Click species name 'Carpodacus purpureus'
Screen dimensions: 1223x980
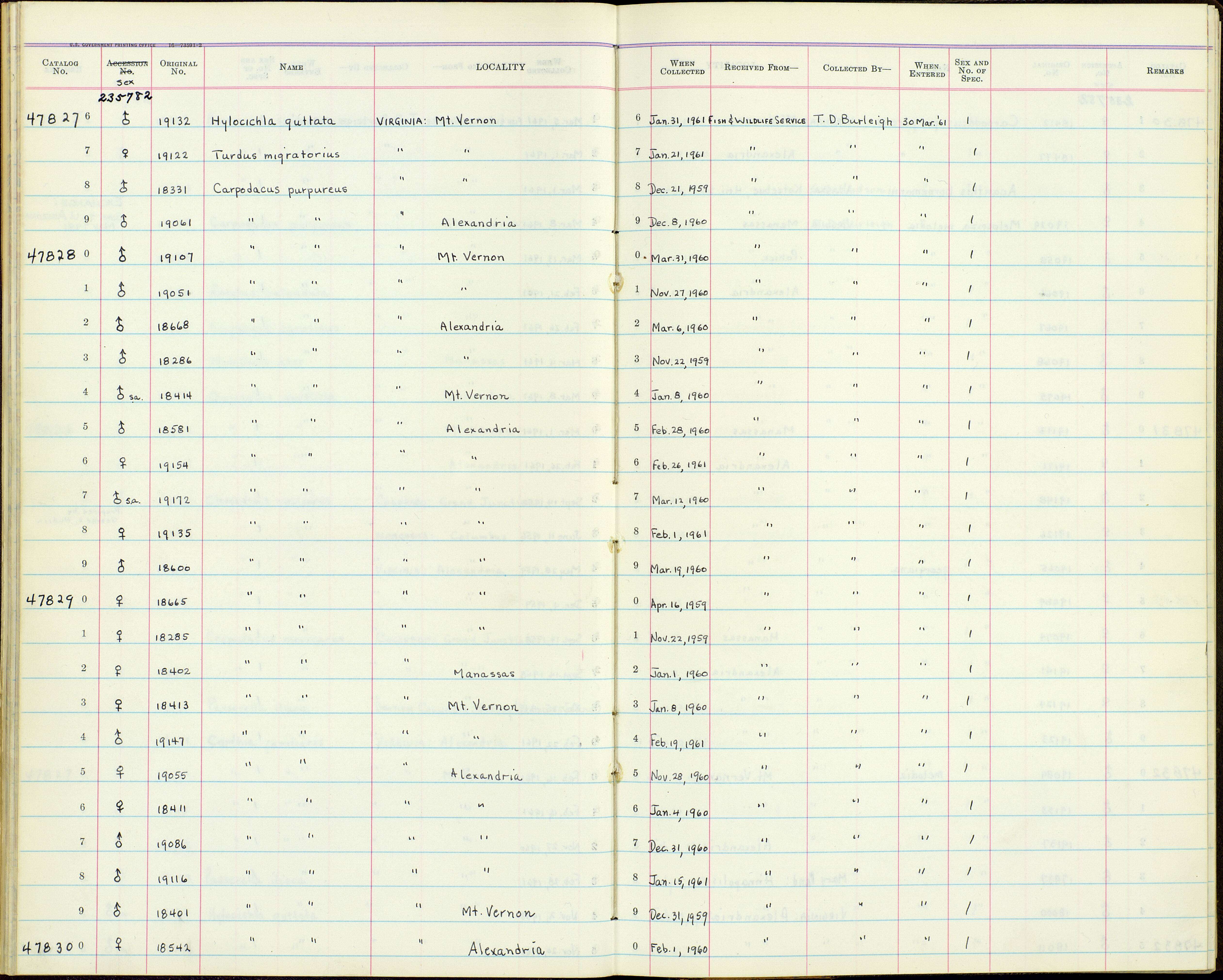point(280,189)
